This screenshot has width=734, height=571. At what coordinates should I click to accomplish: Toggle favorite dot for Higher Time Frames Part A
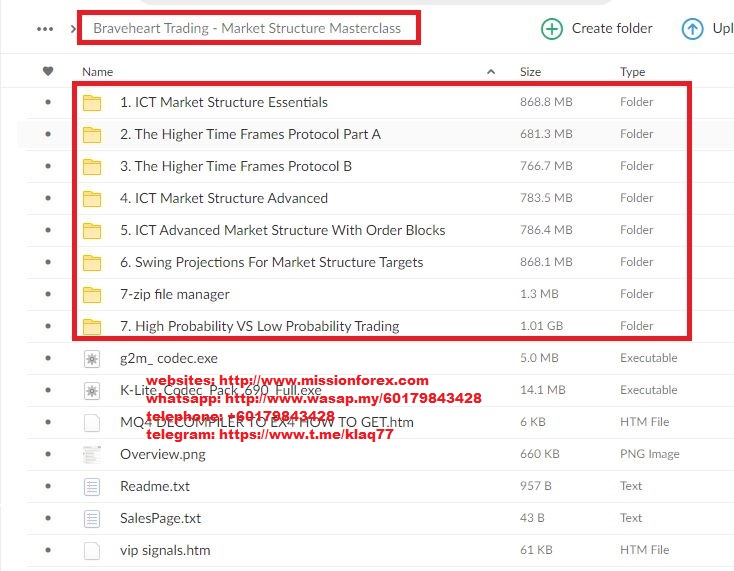pyautogui.click(x=48, y=134)
